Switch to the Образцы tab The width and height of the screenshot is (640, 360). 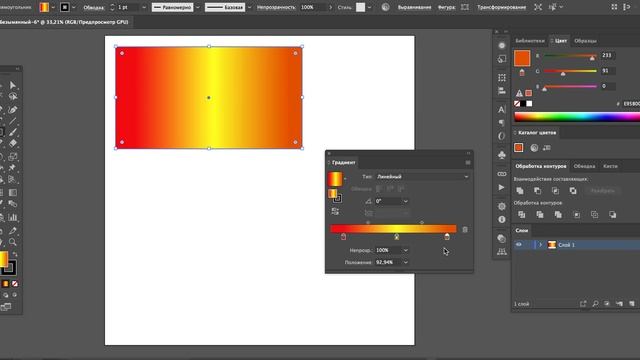[x=585, y=41]
